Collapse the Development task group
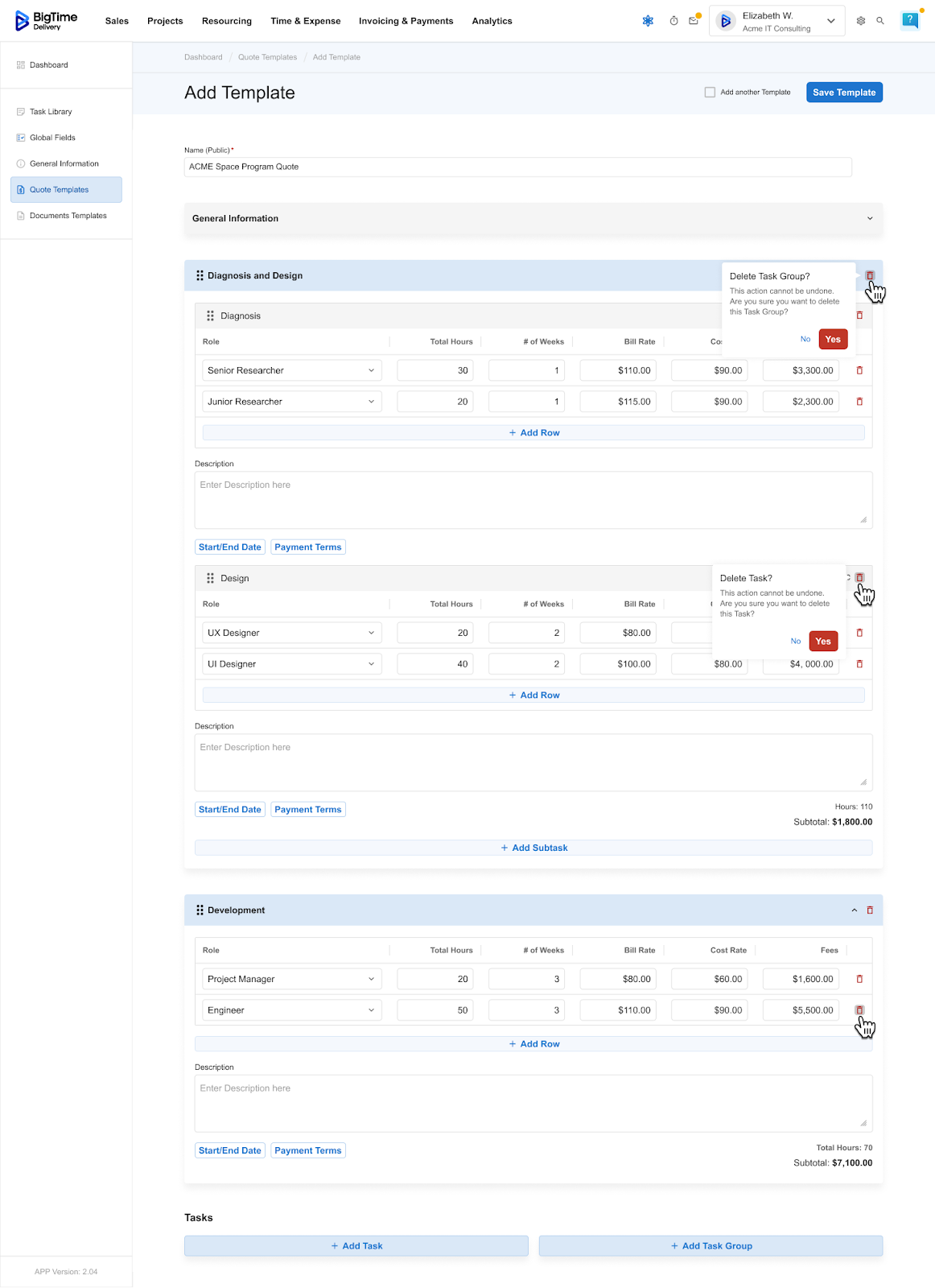Screen dimensions: 935x1288 point(855,910)
